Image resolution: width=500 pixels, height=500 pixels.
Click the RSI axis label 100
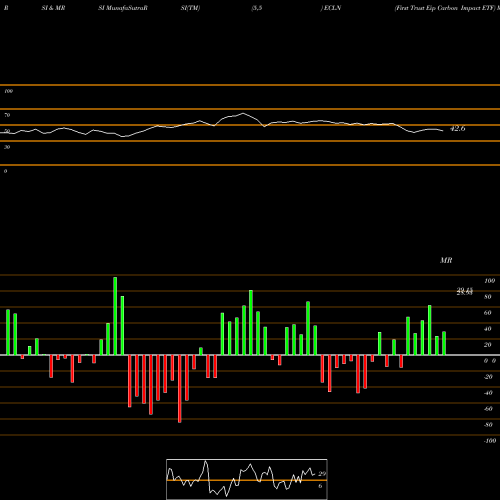(x=8, y=91)
